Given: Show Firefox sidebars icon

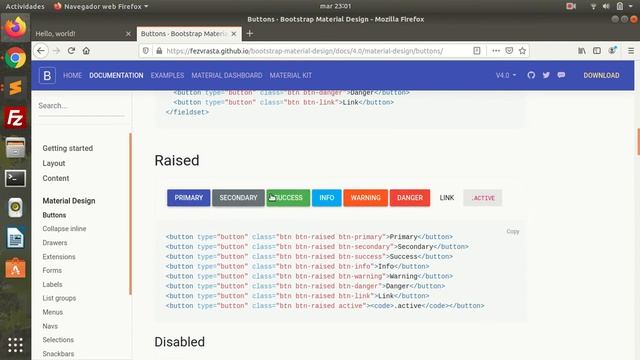Looking at the screenshot, I should pos(597,51).
